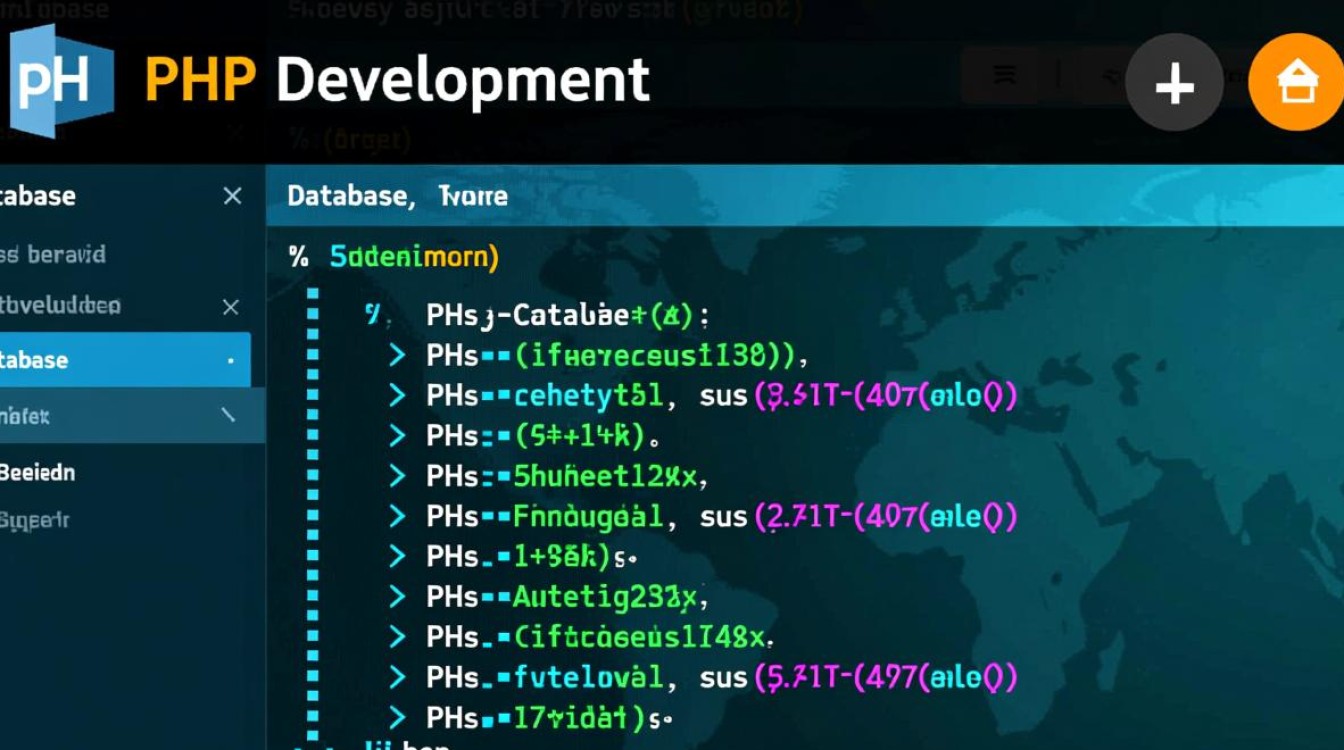The width and height of the screenshot is (1344, 750).
Task: Click the blue PH logo icon
Action: click(x=60, y=81)
